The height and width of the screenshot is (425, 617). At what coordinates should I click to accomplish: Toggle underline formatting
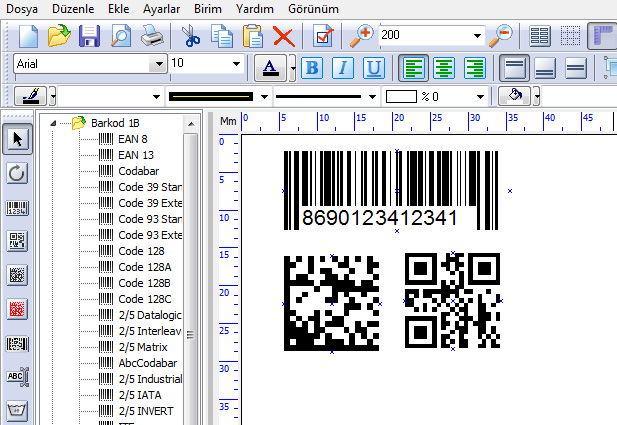373,68
